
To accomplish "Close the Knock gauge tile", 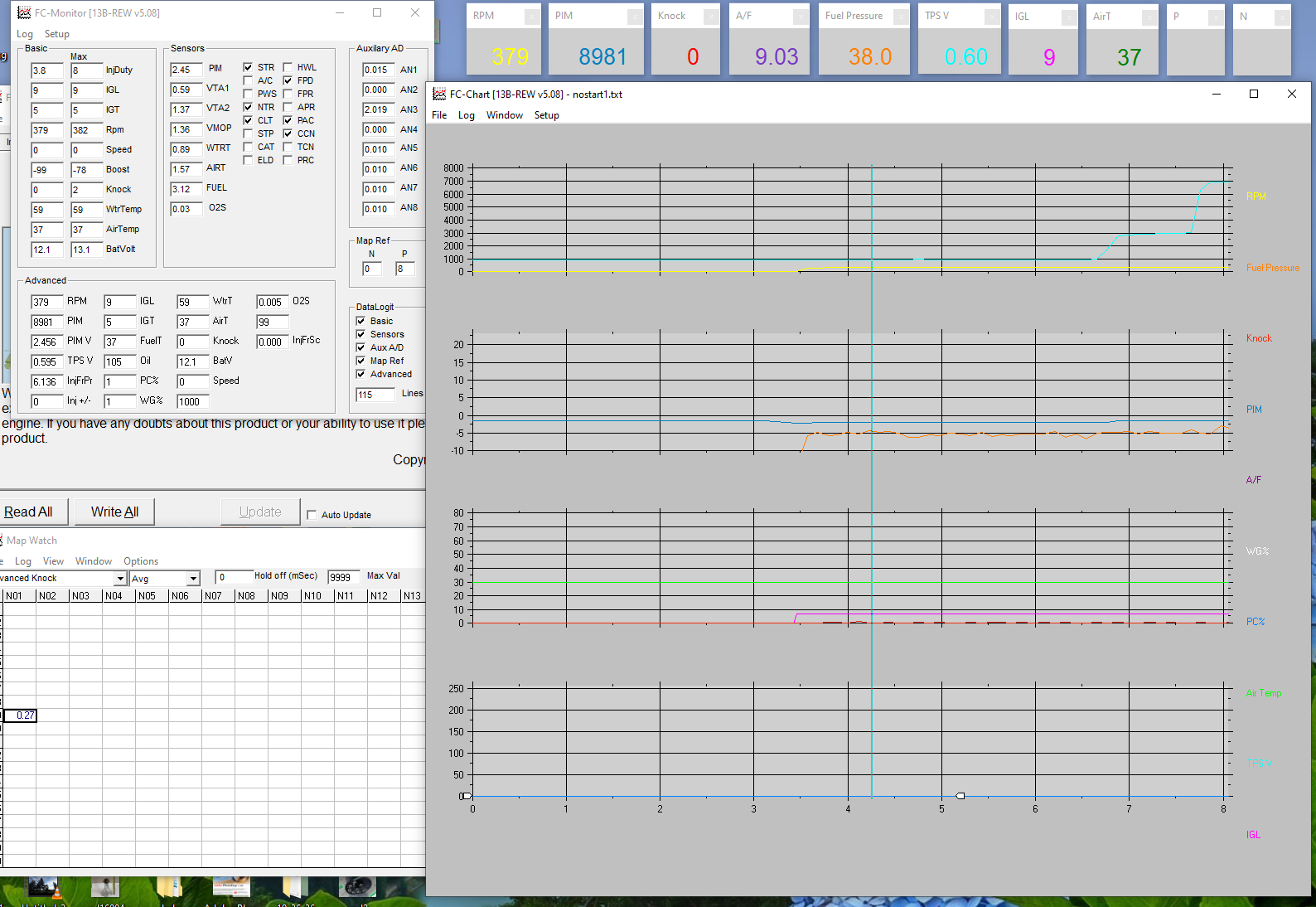I will click(x=711, y=17).
